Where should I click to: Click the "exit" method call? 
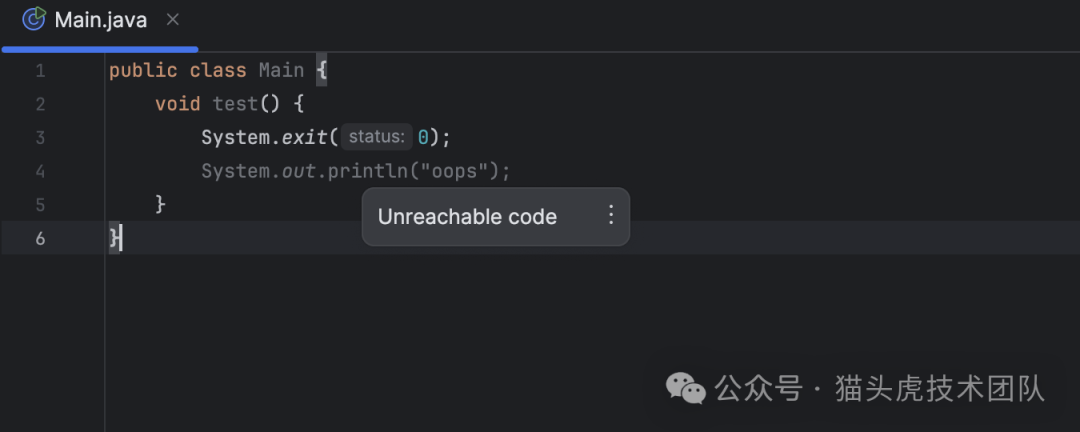[x=304, y=137]
